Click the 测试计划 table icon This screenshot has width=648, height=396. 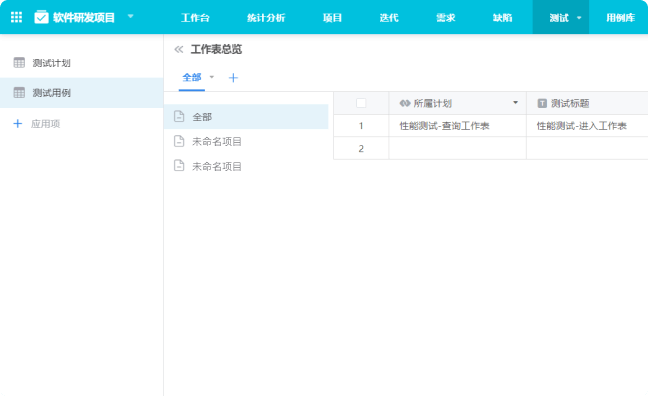[x=19, y=63]
